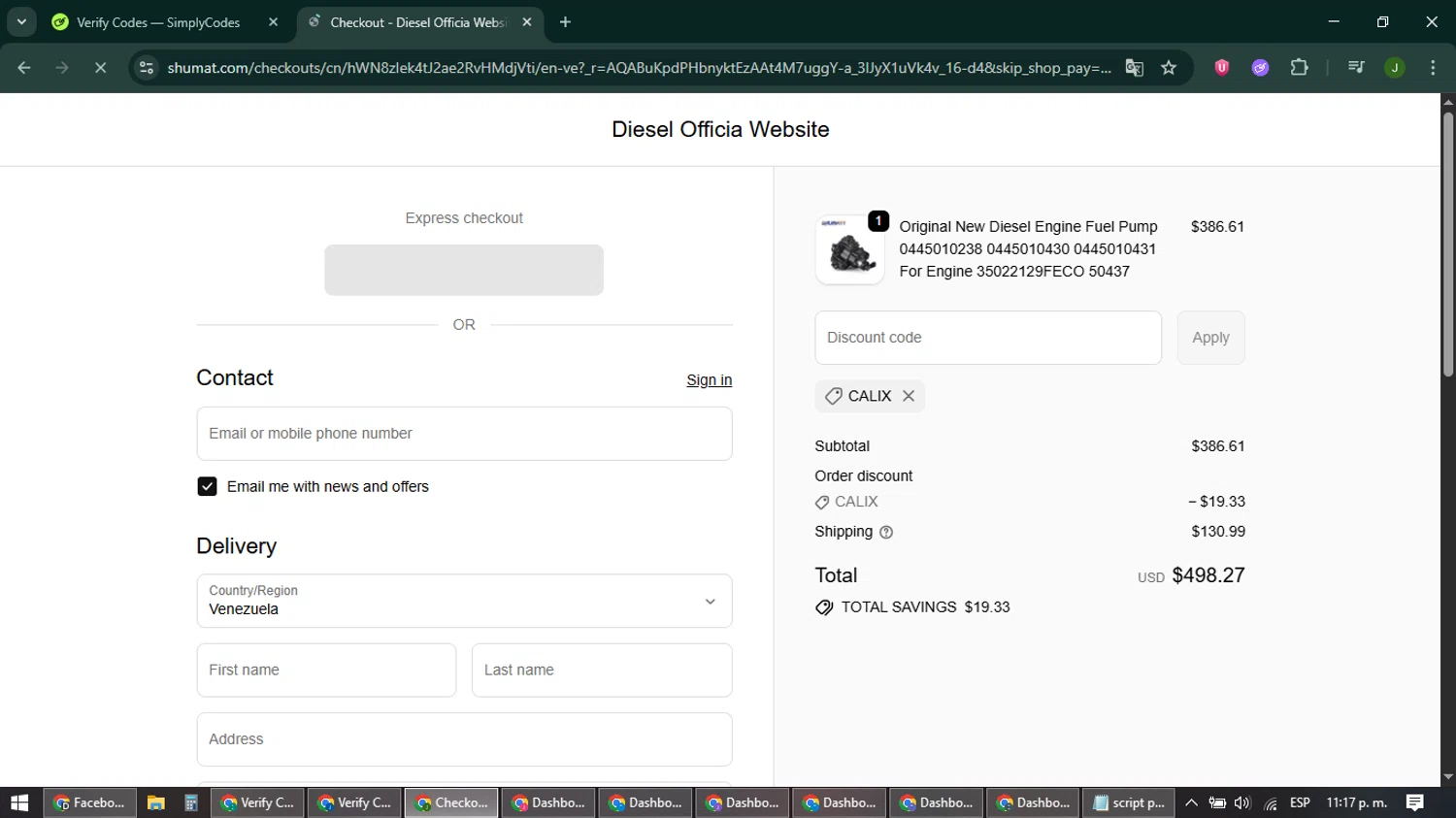Click the battery tray icon

1217,802
